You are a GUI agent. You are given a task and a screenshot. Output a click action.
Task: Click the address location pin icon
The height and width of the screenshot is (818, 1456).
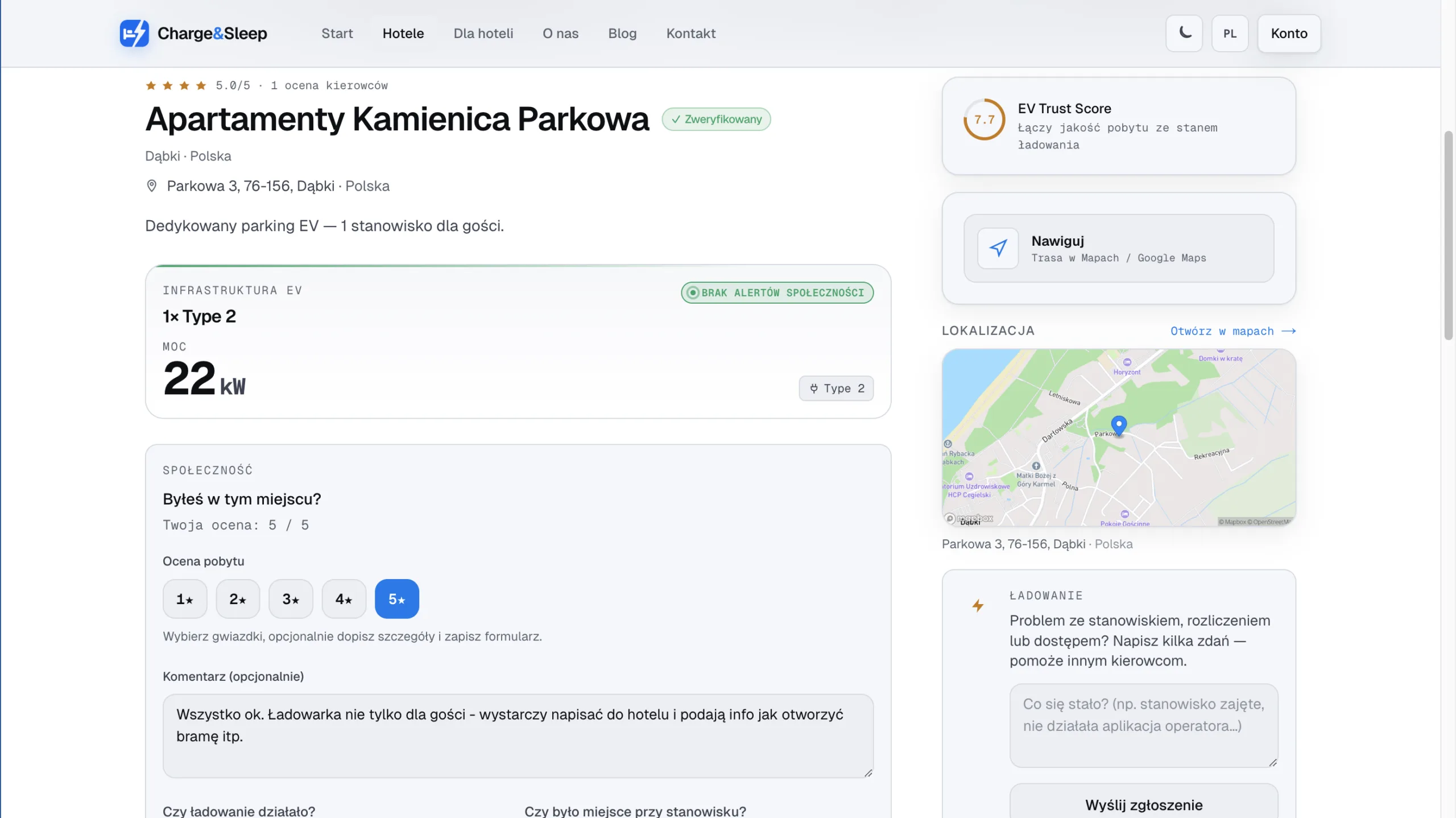click(x=151, y=186)
